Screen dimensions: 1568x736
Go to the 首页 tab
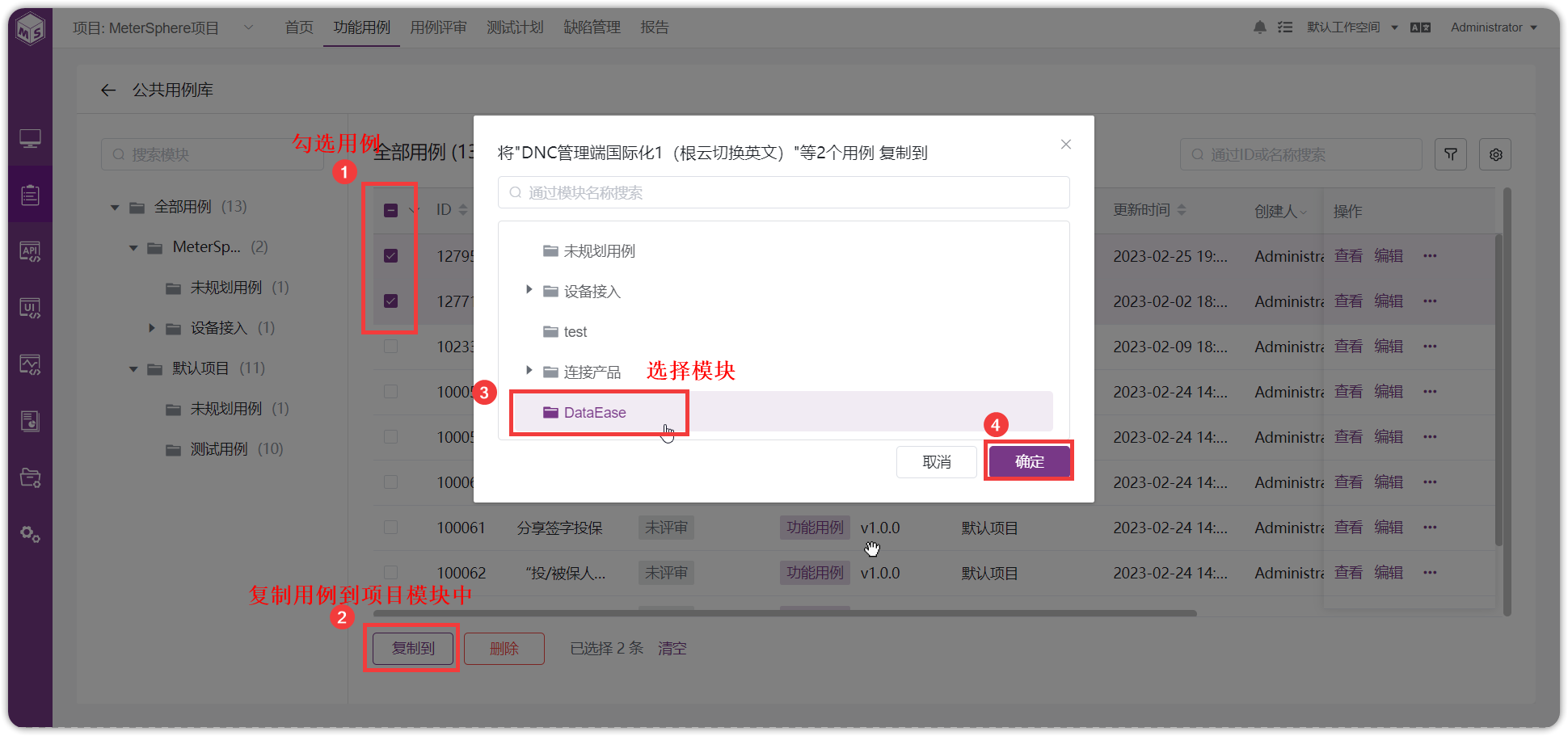click(x=299, y=27)
